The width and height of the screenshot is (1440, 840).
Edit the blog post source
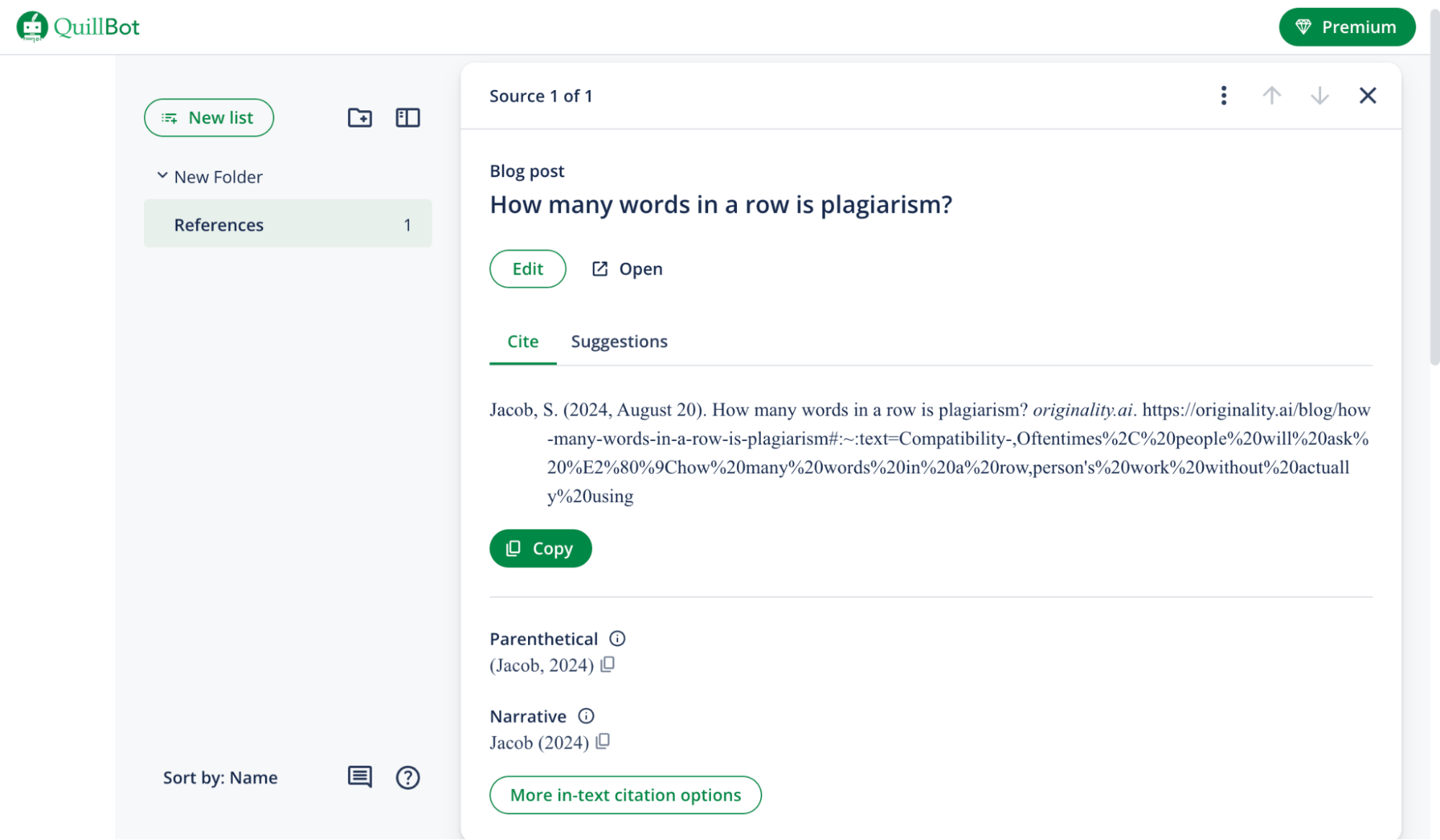pyautogui.click(x=528, y=269)
